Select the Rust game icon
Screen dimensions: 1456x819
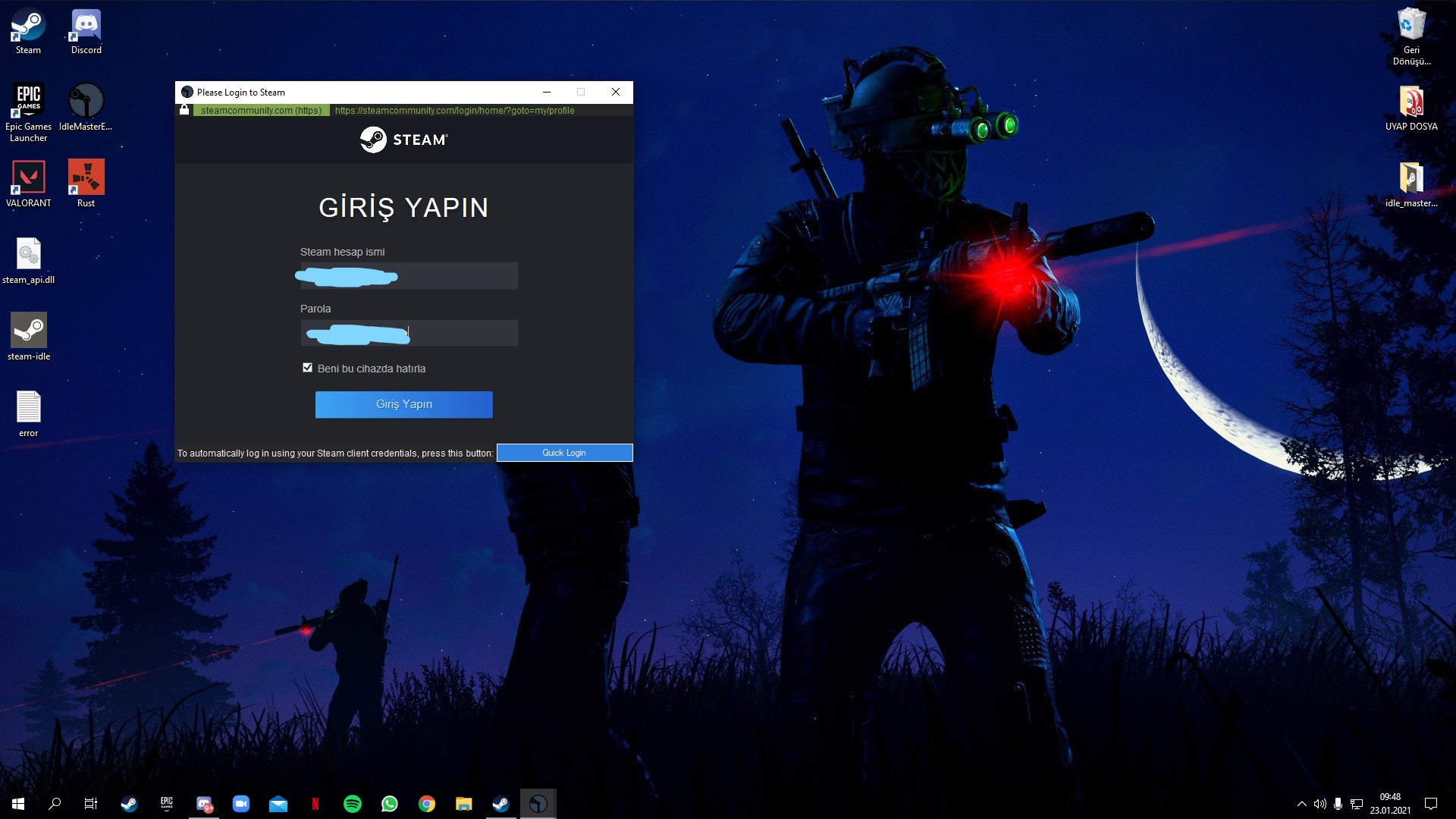point(86,177)
